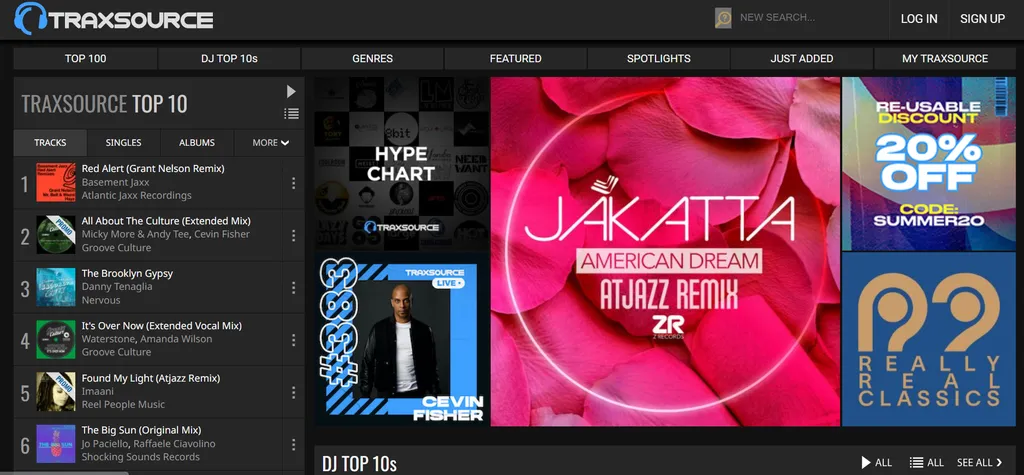Viewport: 1024px width, 475px height.
Task: Open label Shocking Sounds Records
Action: click(x=140, y=457)
